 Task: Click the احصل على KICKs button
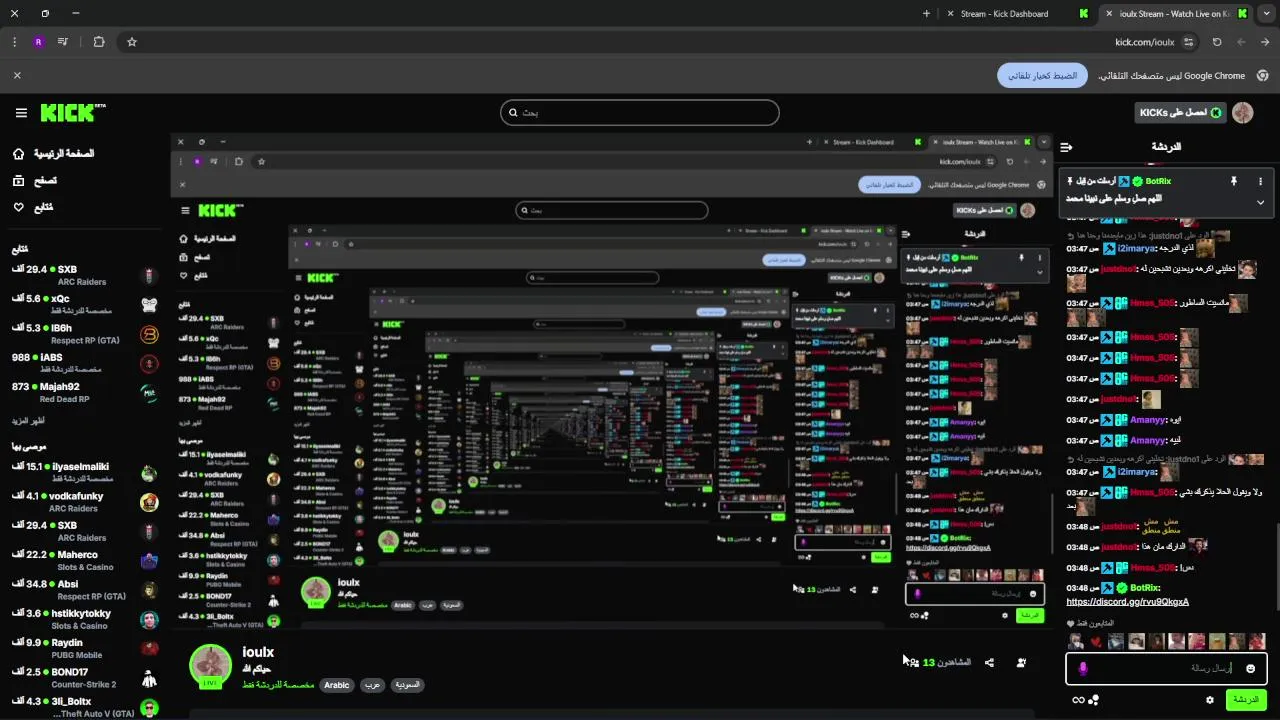(x=1180, y=113)
